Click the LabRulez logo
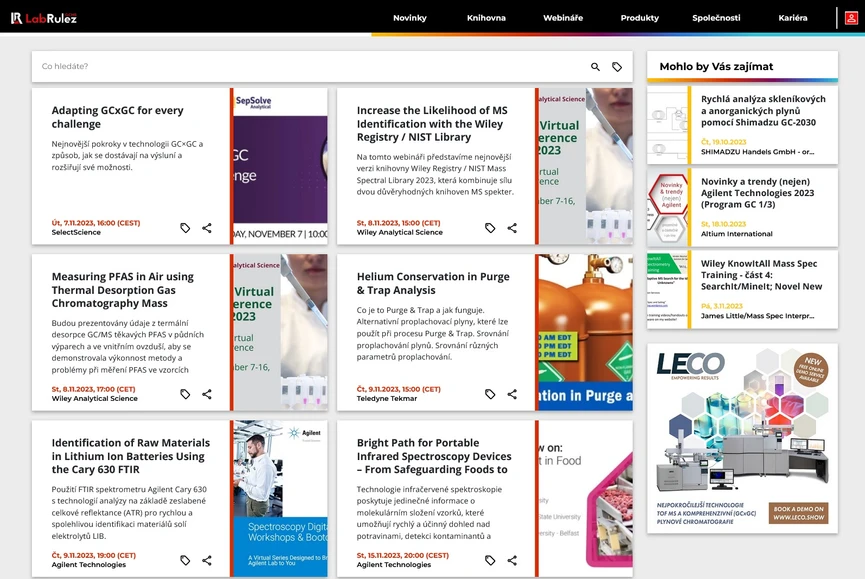 [x=44, y=18]
